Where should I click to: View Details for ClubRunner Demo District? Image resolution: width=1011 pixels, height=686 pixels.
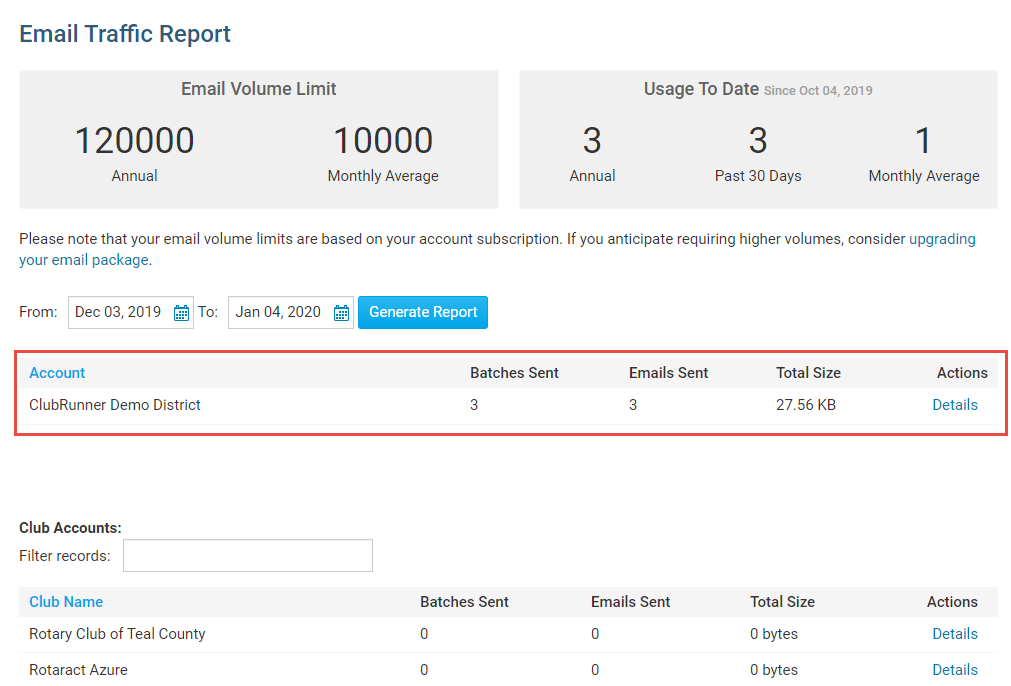954,405
